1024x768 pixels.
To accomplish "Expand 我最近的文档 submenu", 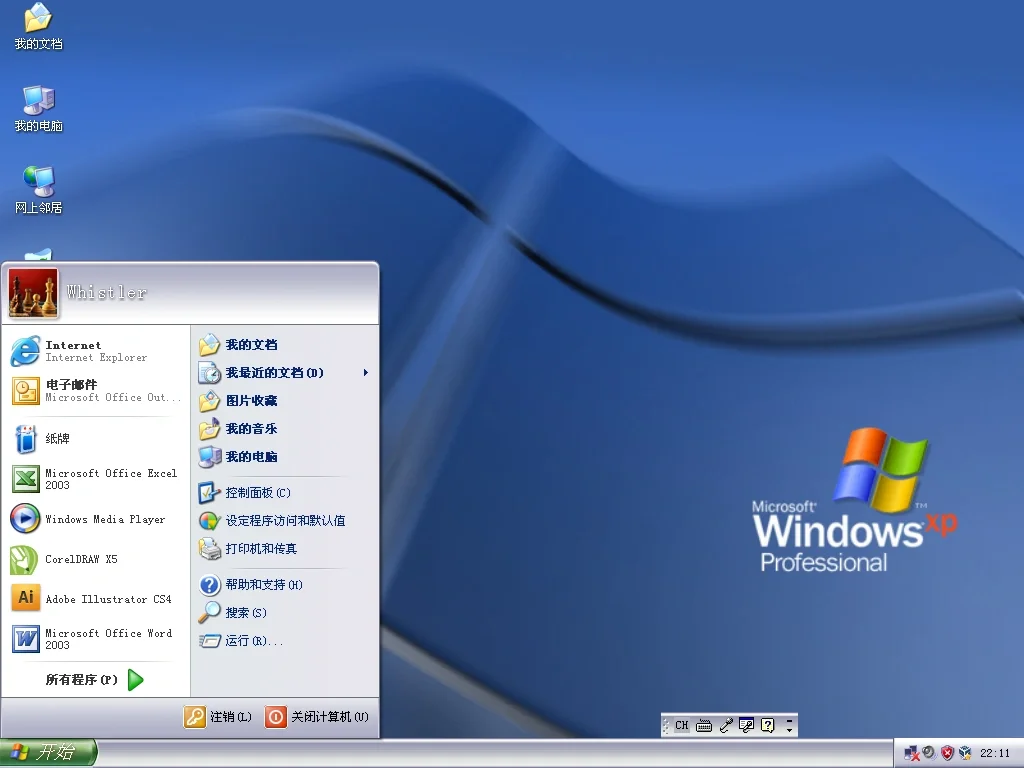I will [262, 373].
